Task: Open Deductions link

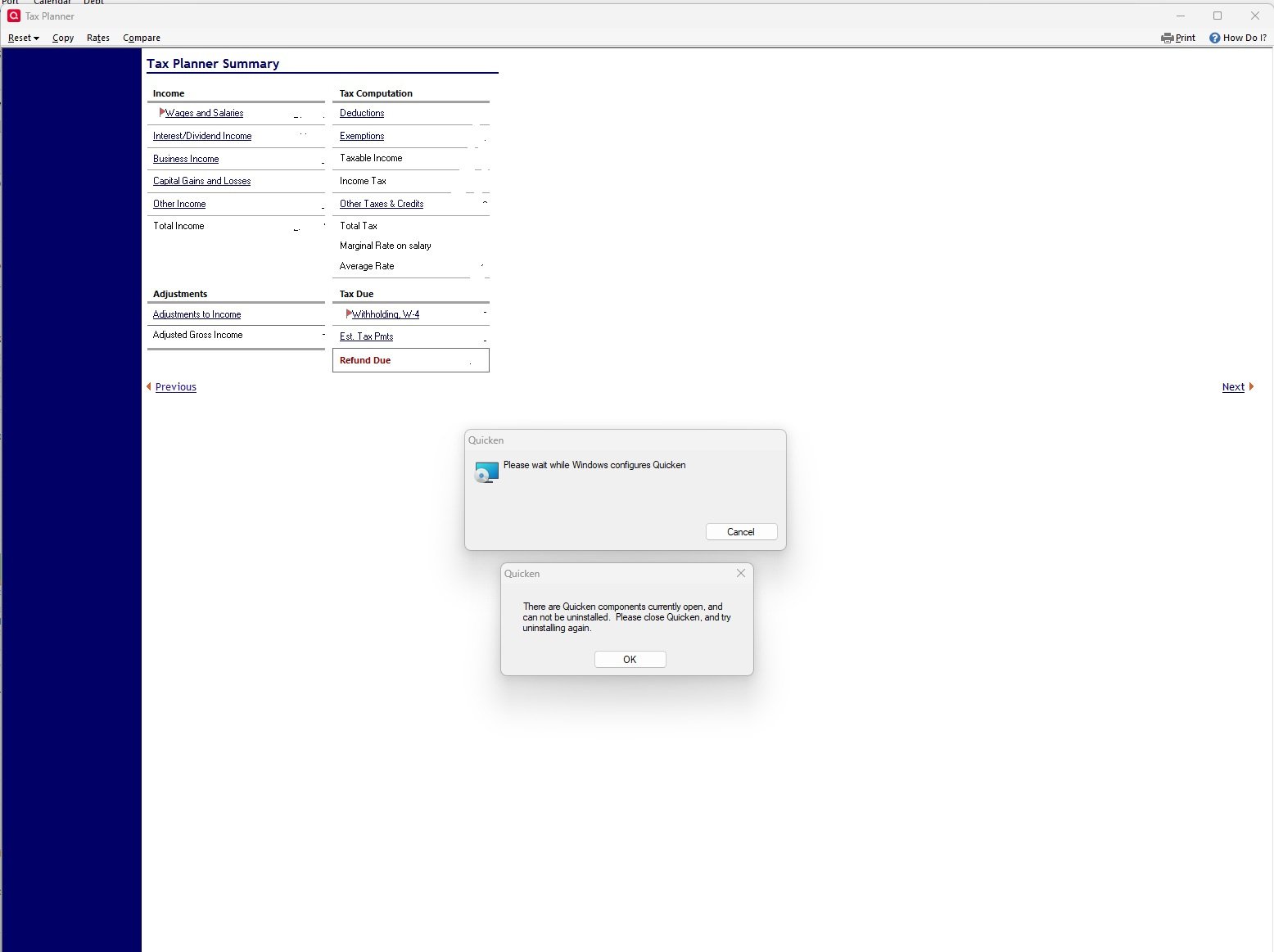Action: click(362, 113)
